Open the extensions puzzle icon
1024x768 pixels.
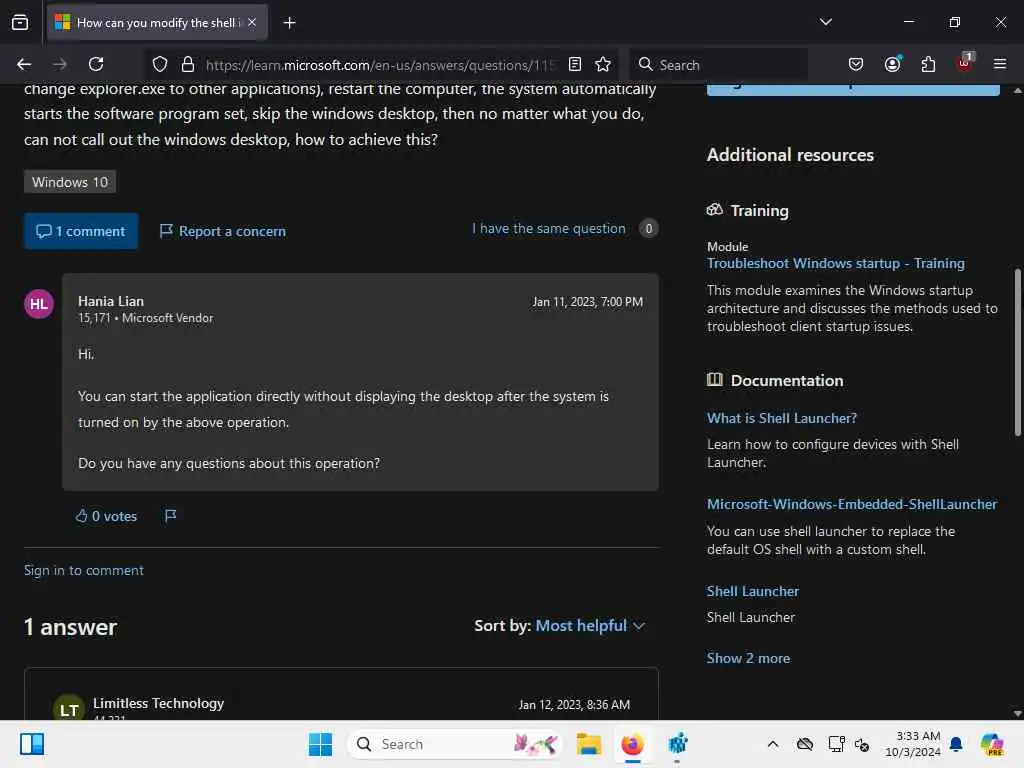[x=928, y=64]
